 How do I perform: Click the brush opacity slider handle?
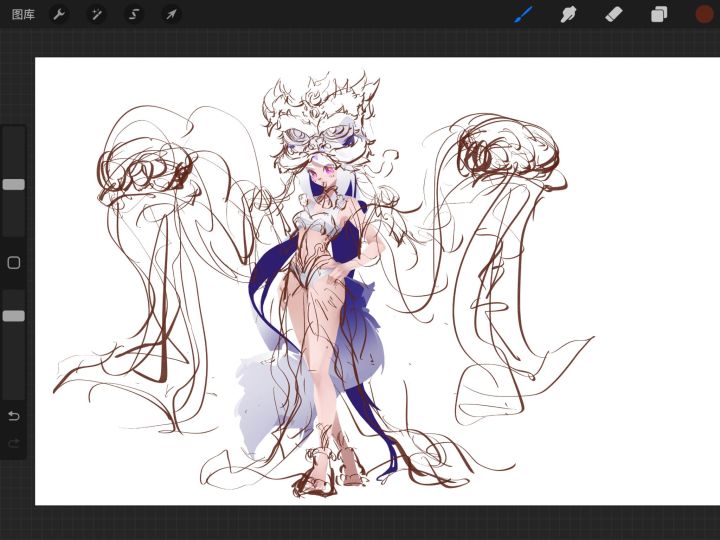pyautogui.click(x=14, y=316)
